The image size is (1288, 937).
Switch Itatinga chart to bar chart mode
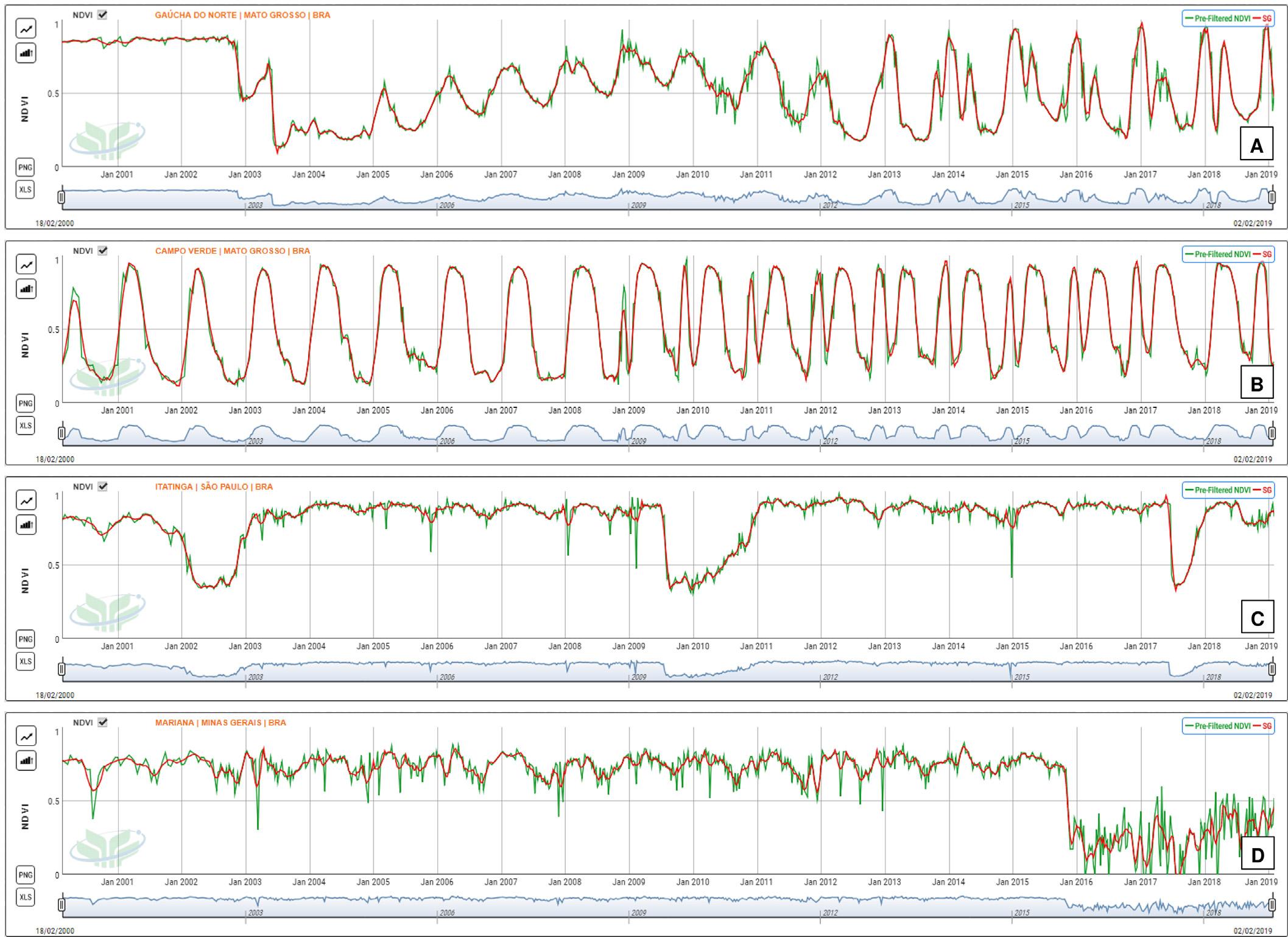[x=26, y=524]
